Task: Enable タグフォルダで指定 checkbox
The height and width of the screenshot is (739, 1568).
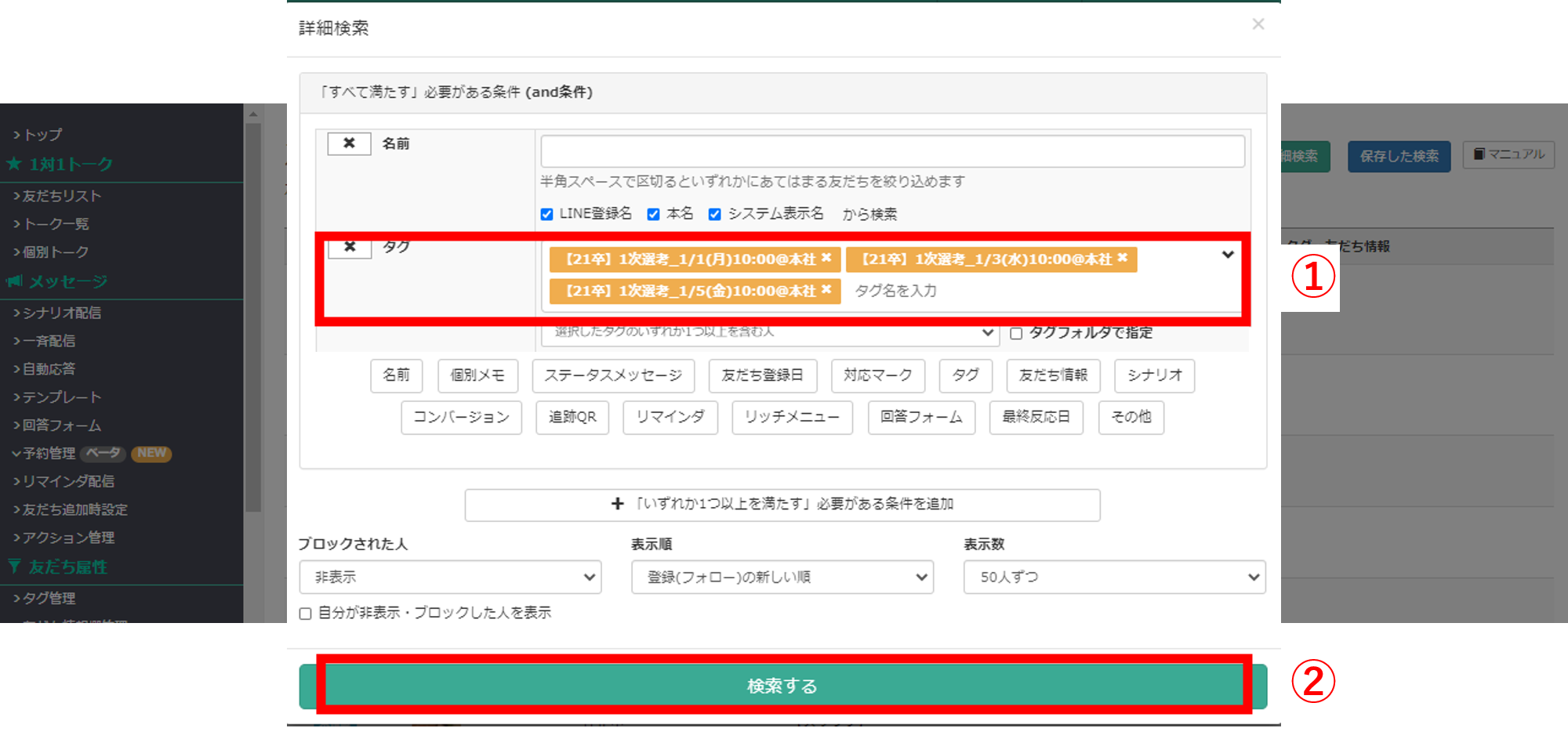Action: (x=1016, y=333)
